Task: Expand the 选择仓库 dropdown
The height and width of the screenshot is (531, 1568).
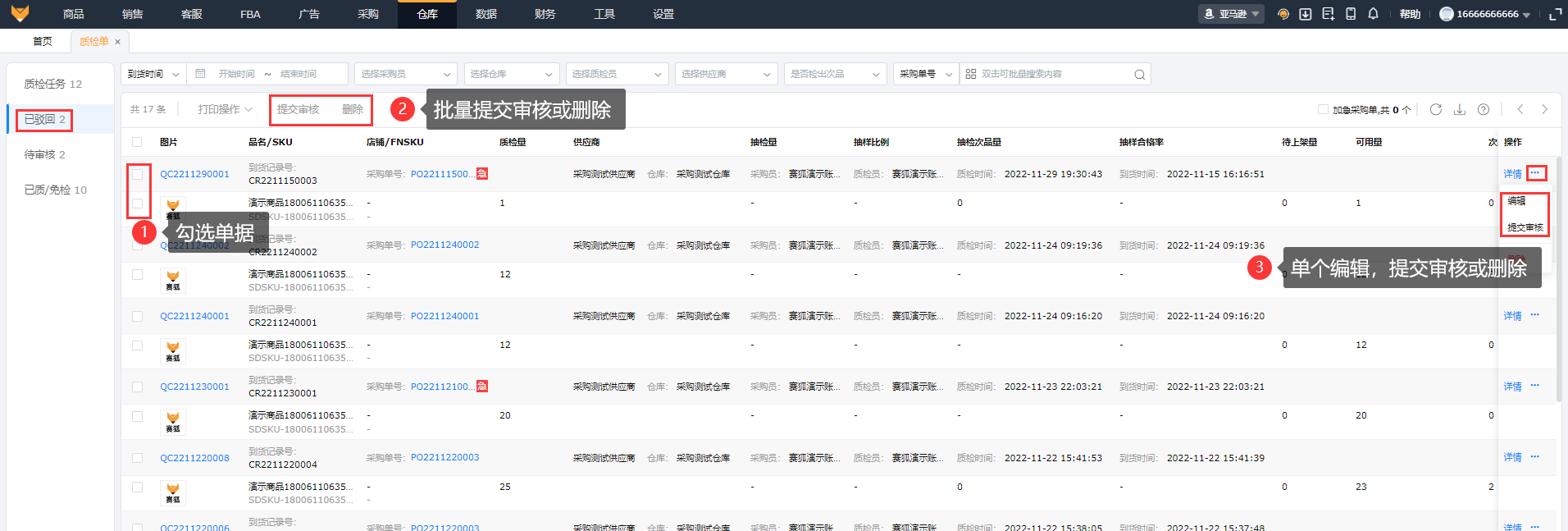Action: pos(511,74)
